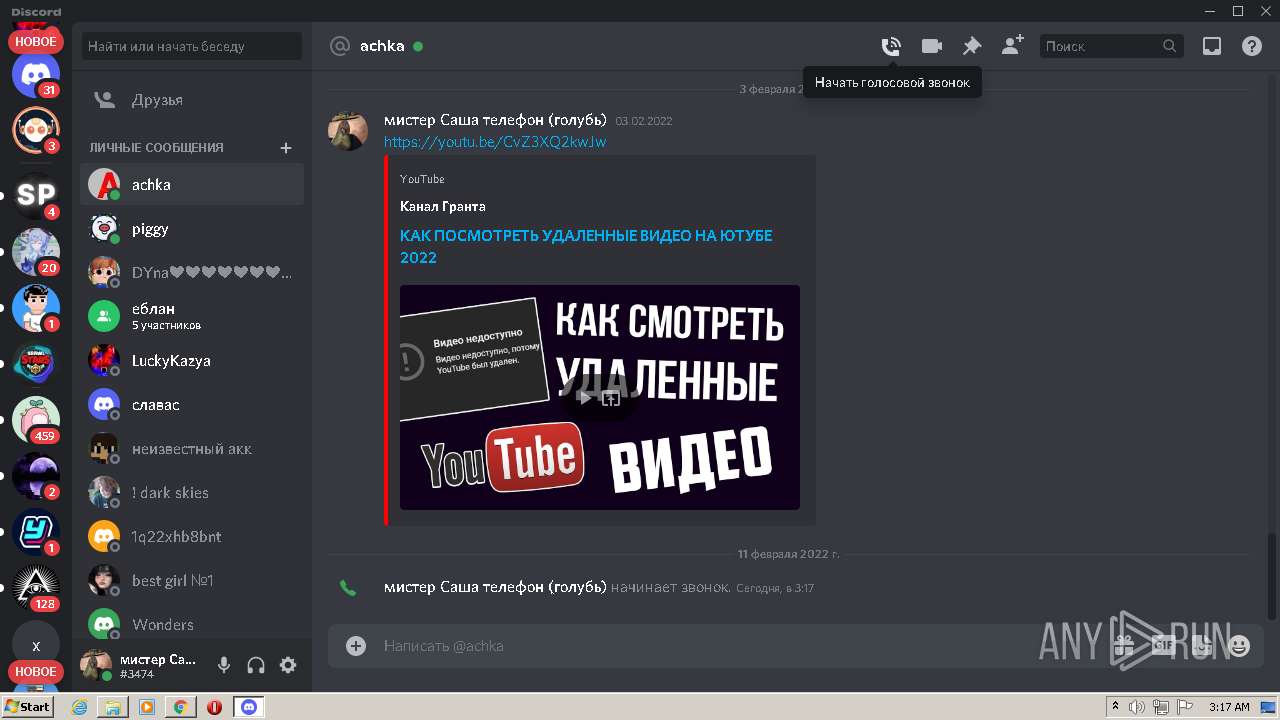Open conversation with славас

point(192,405)
